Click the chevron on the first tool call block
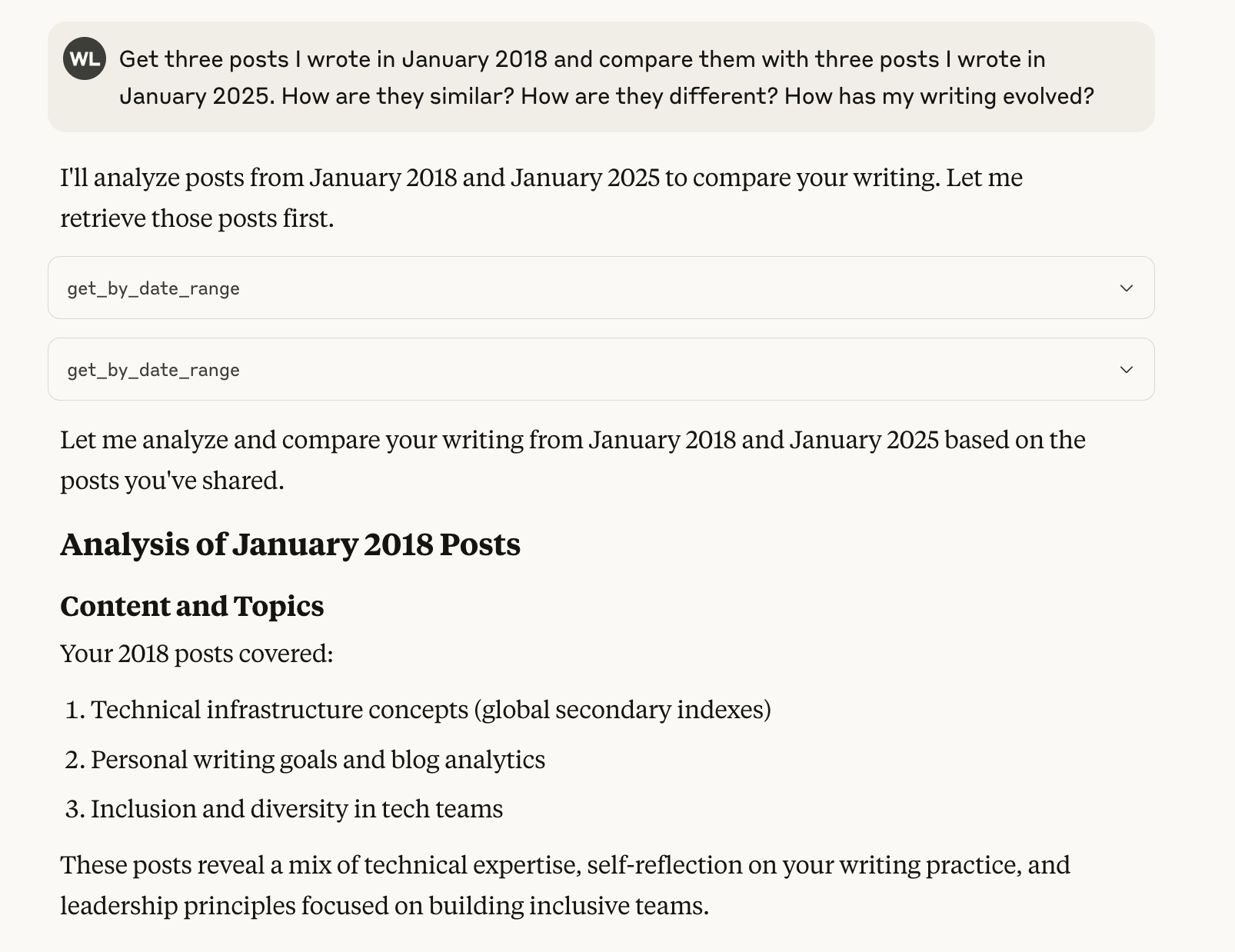Viewport: 1235px width, 952px height. coord(1126,288)
